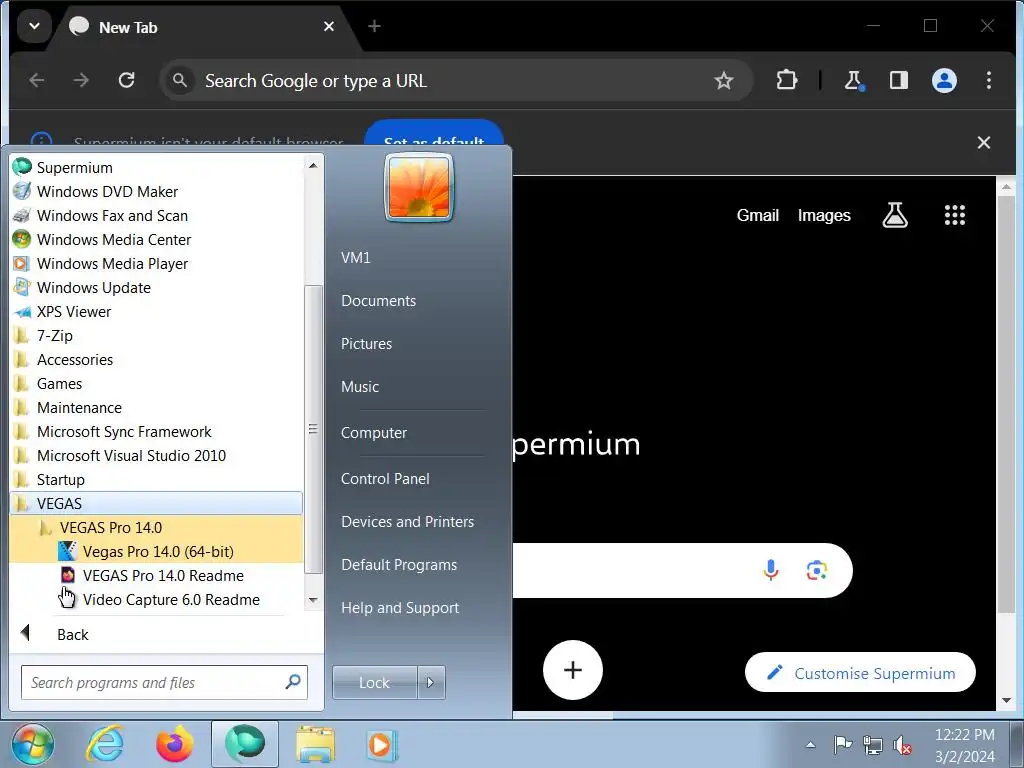Select the New Tab browser tab
1024x768 pixels.
click(x=202, y=27)
